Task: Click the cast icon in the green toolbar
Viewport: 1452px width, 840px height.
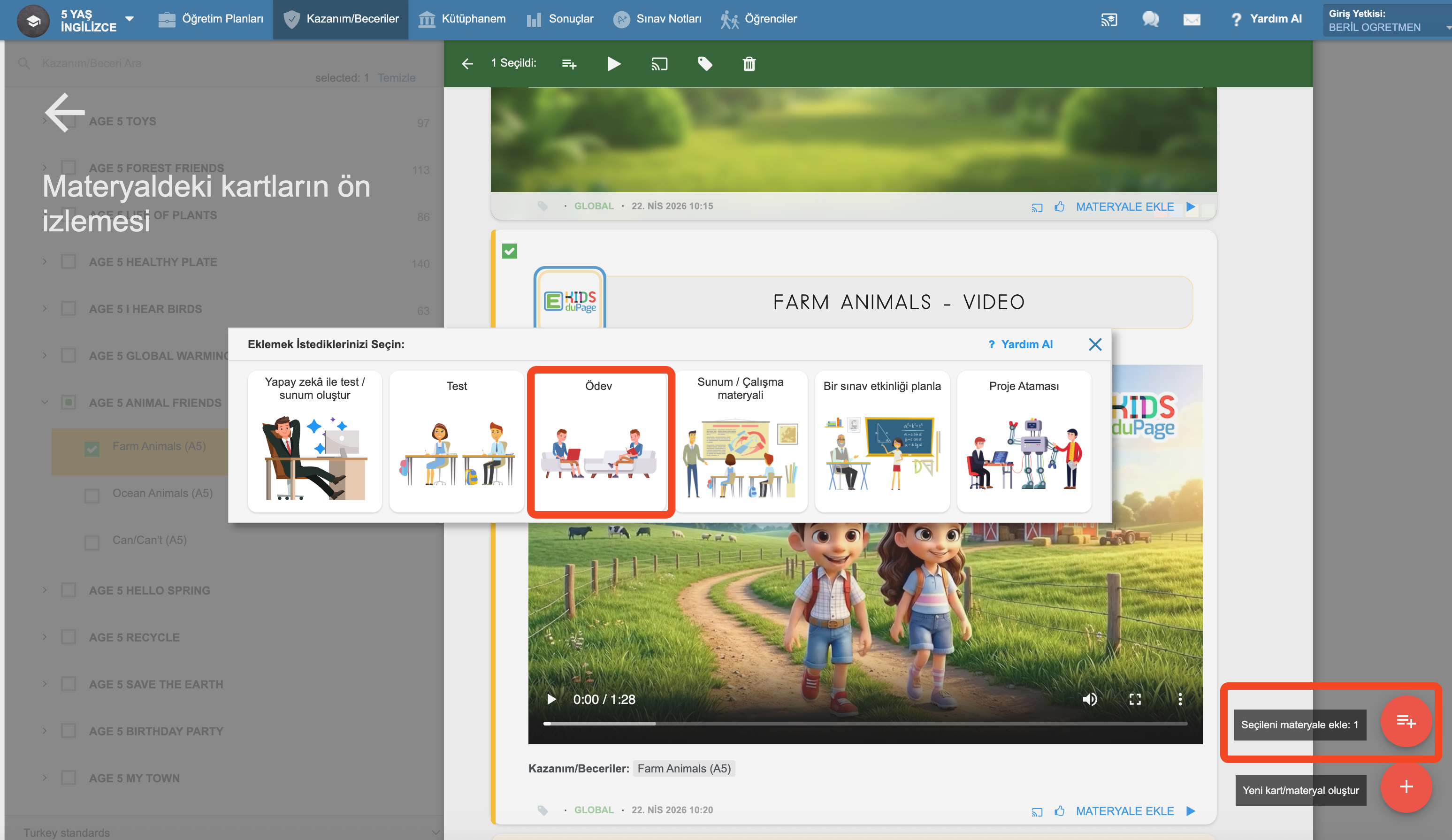Action: tap(659, 63)
